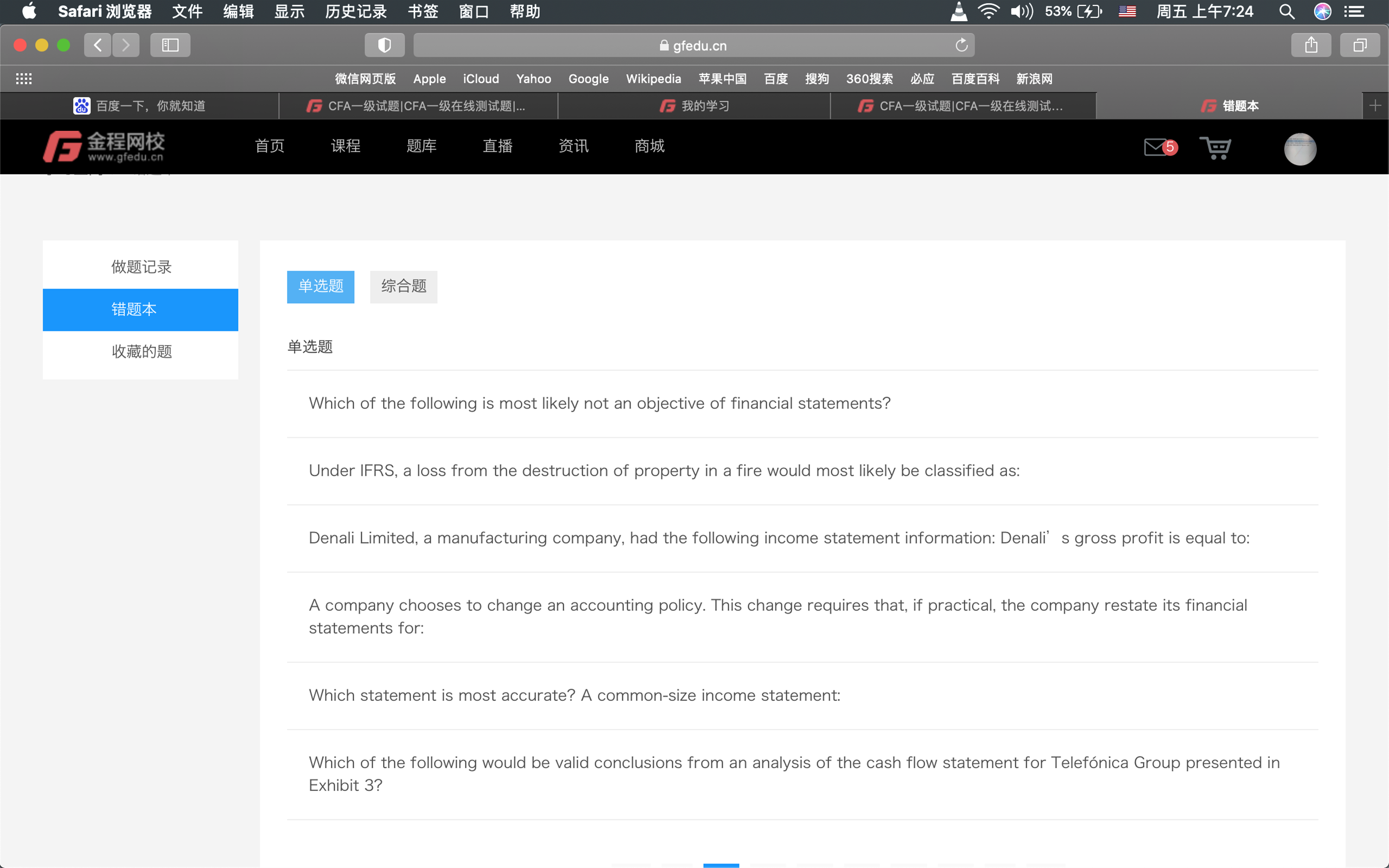
Task: Click the user profile avatar
Action: [x=1299, y=149]
